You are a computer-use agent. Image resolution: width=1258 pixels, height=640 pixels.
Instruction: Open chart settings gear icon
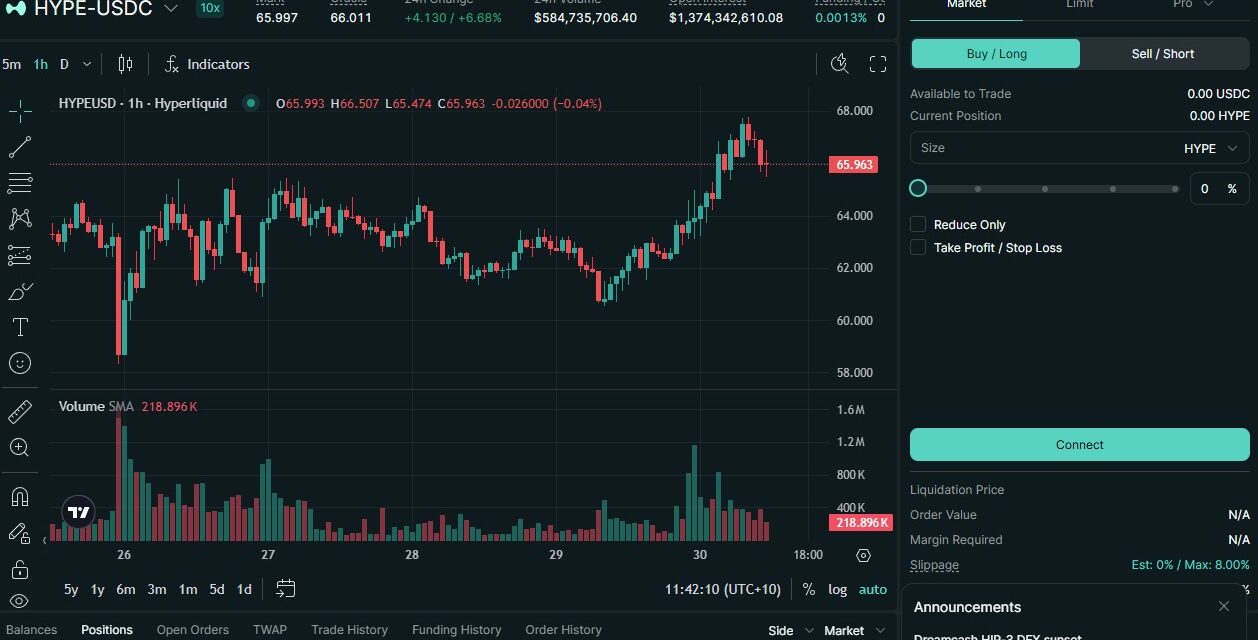pos(864,555)
